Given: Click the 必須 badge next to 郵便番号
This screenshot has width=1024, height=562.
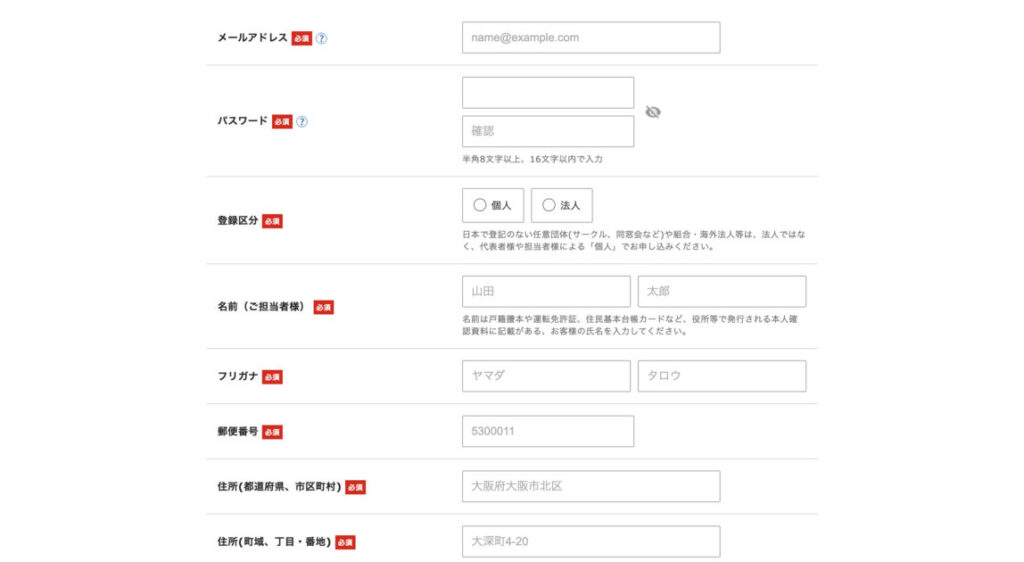Looking at the screenshot, I should click(x=272, y=432).
